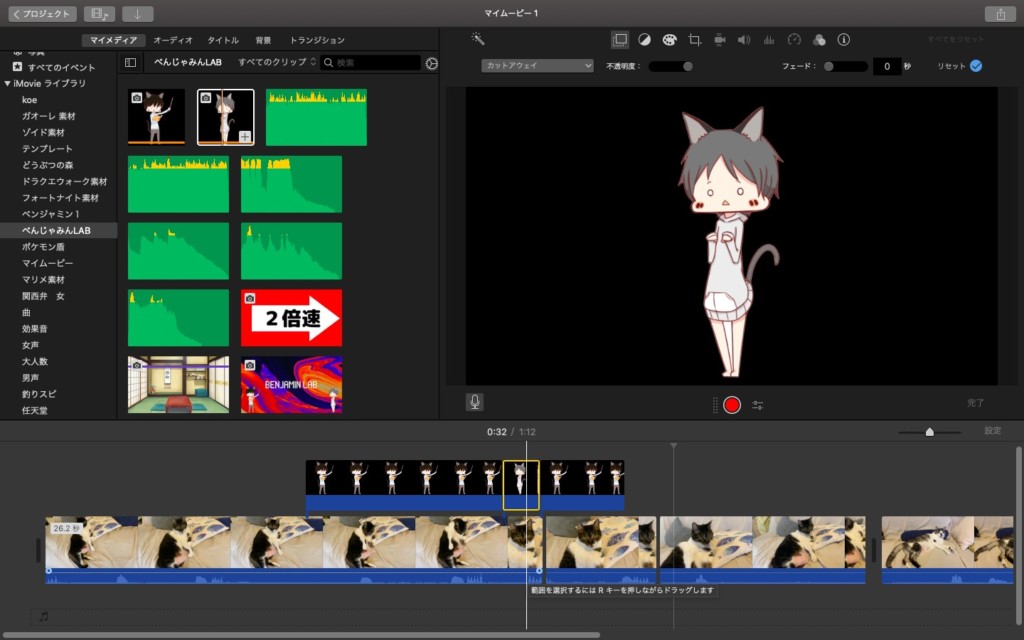Click the blue reset checkmark button
1024x640 pixels.
pyautogui.click(x=976, y=66)
